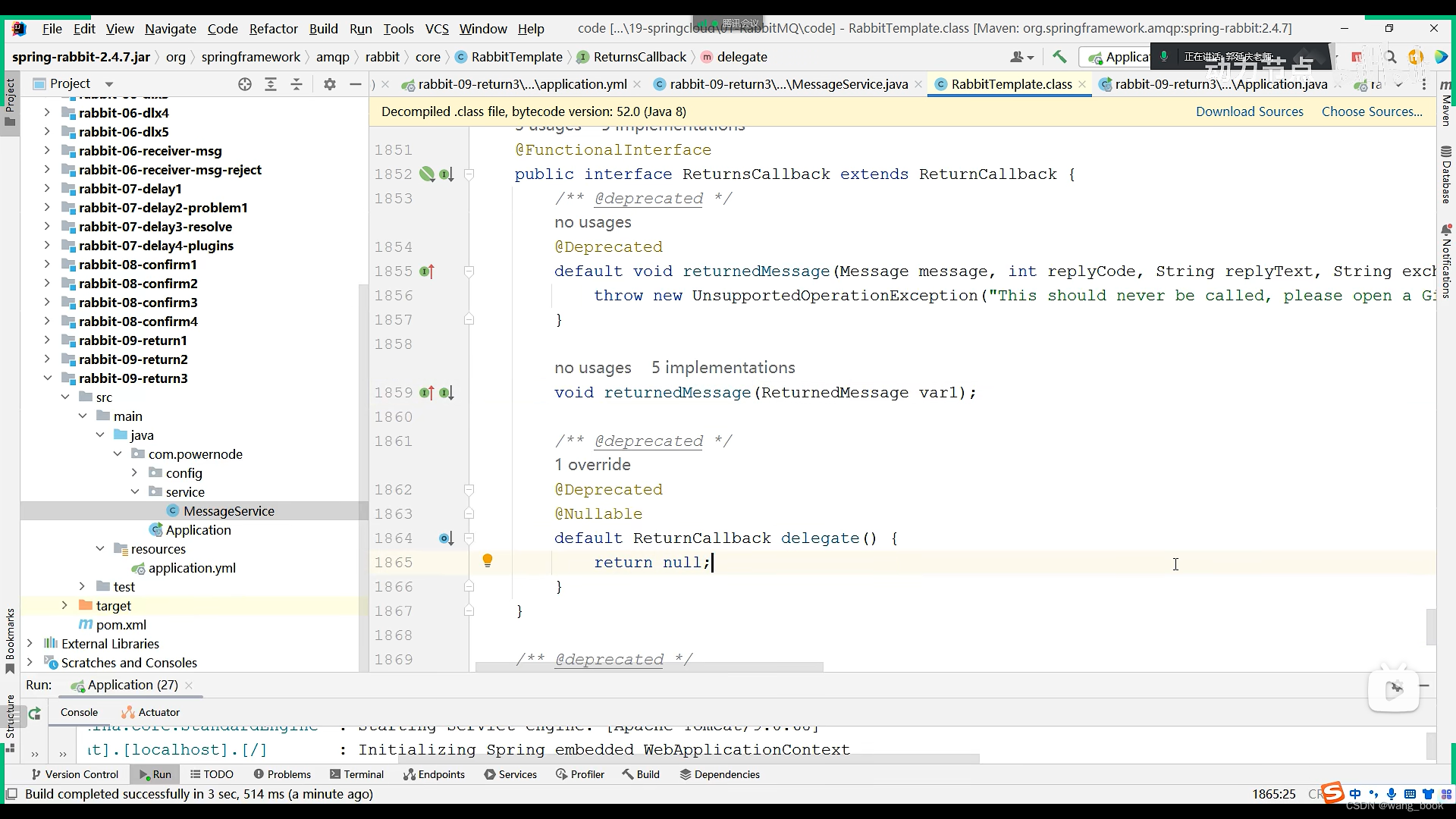
Task: Click the editor horizontal scrollbar
Action: click(x=649, y=667)
